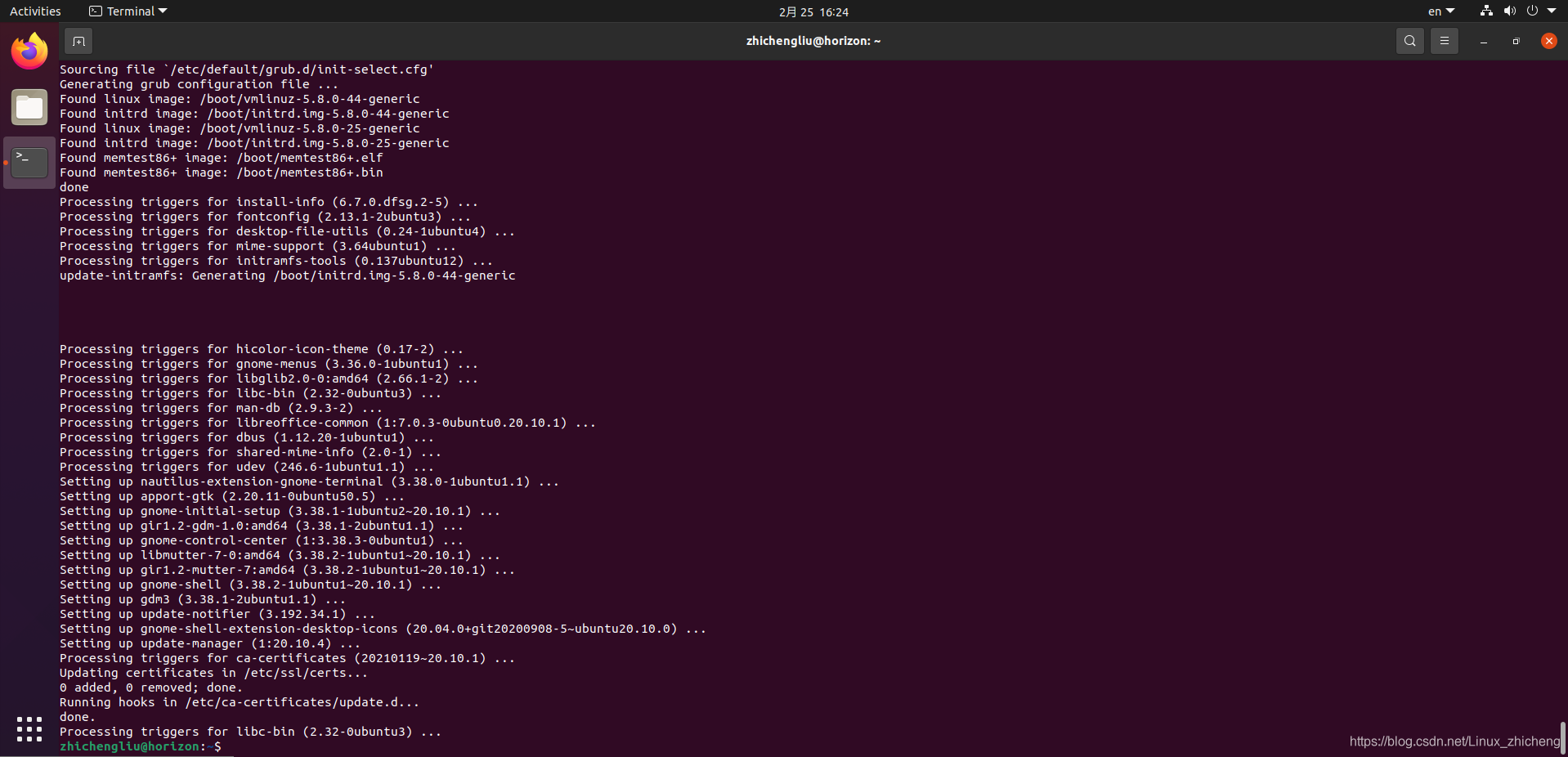Viewport: 1568px width, 757px height.
Task: Click the 'Updating certificates in /etc/ssl/certs' line
Action: (x=214, y=673)
